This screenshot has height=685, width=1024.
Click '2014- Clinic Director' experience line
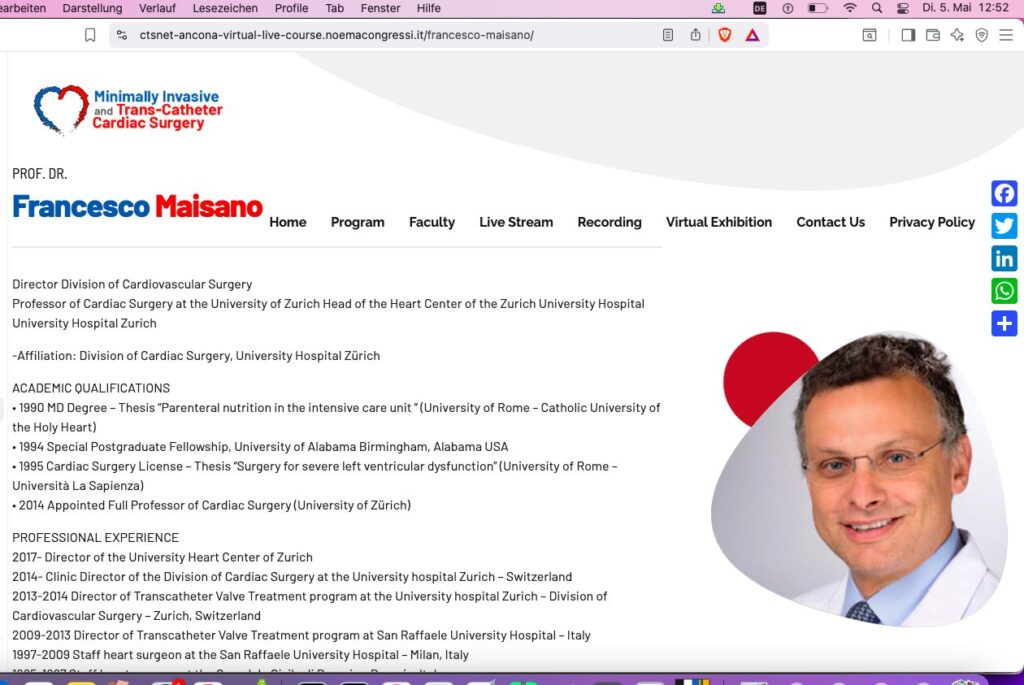tap(292, 577)
